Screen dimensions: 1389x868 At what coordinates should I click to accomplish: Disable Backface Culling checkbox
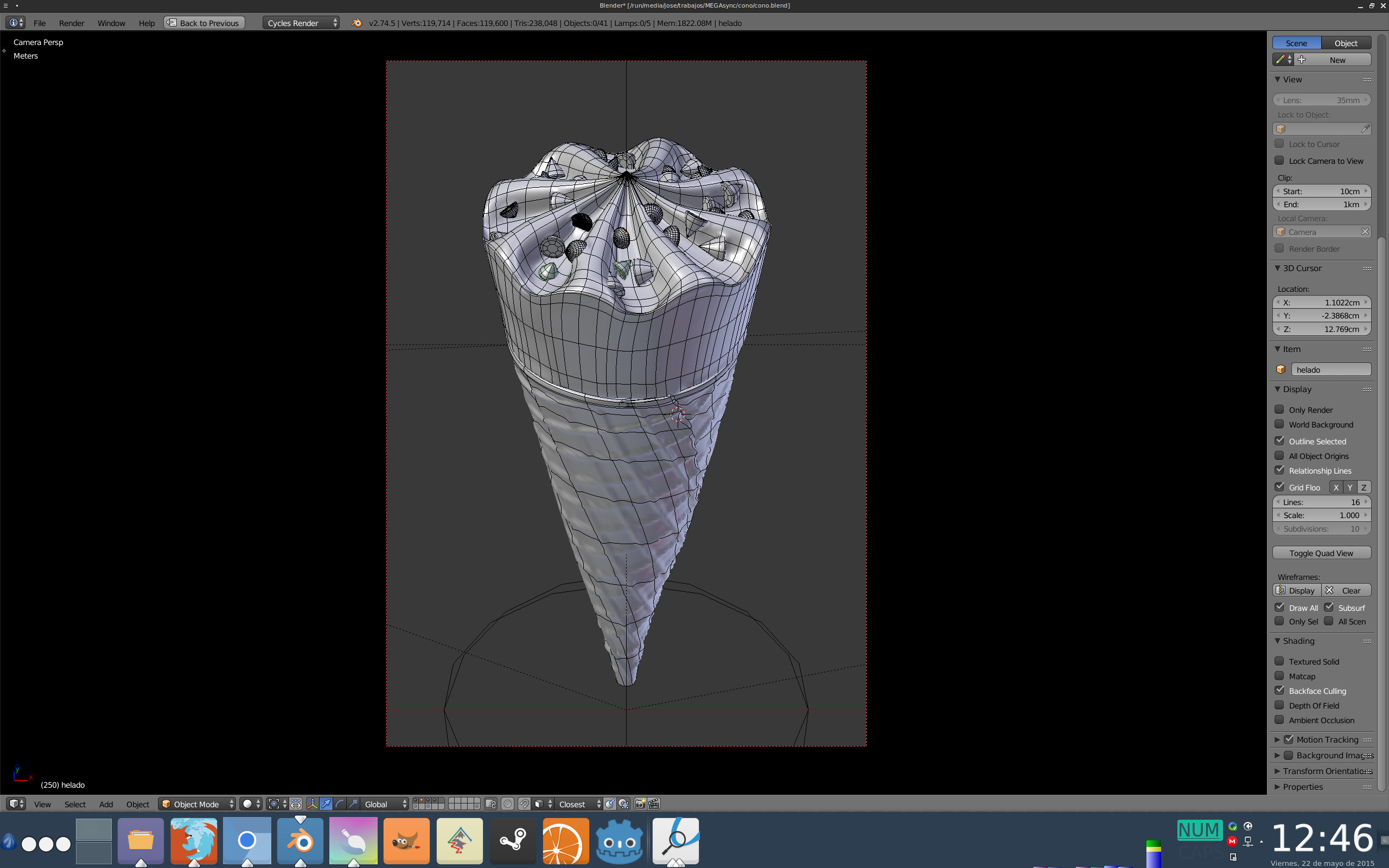(1279, 690)
